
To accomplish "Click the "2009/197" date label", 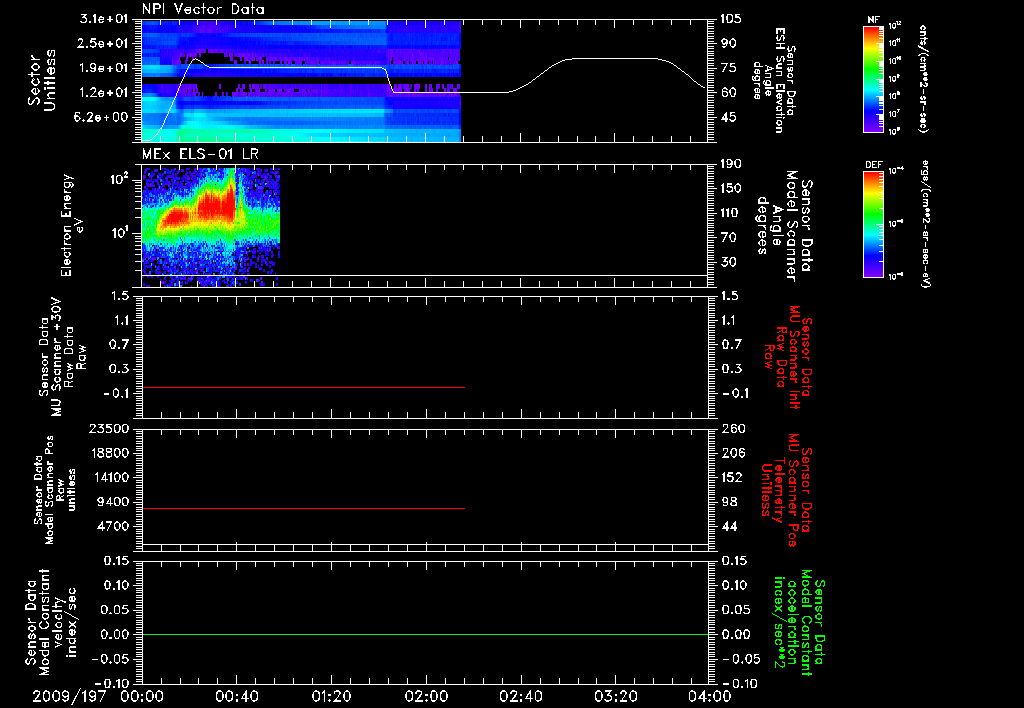I will (x=69, y=696).
